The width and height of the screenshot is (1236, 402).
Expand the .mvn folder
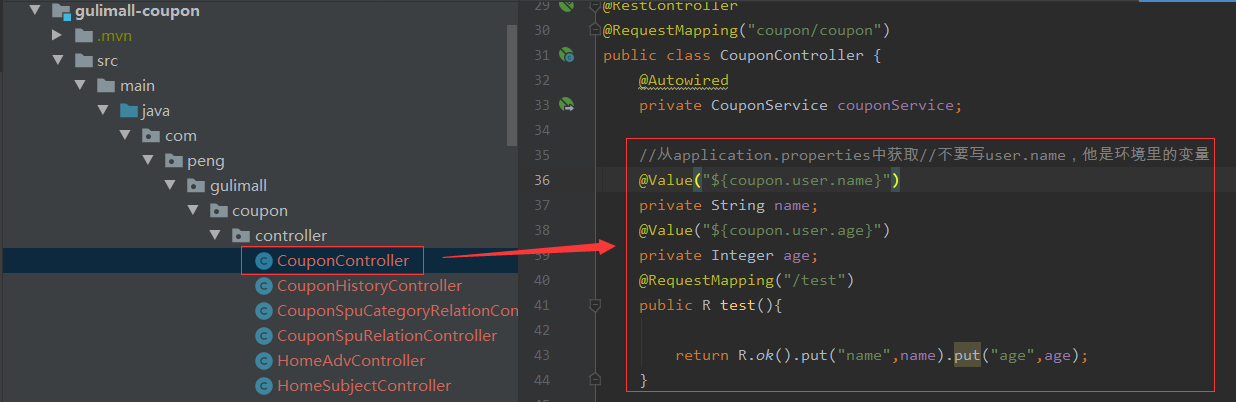[x=58, y=36]
